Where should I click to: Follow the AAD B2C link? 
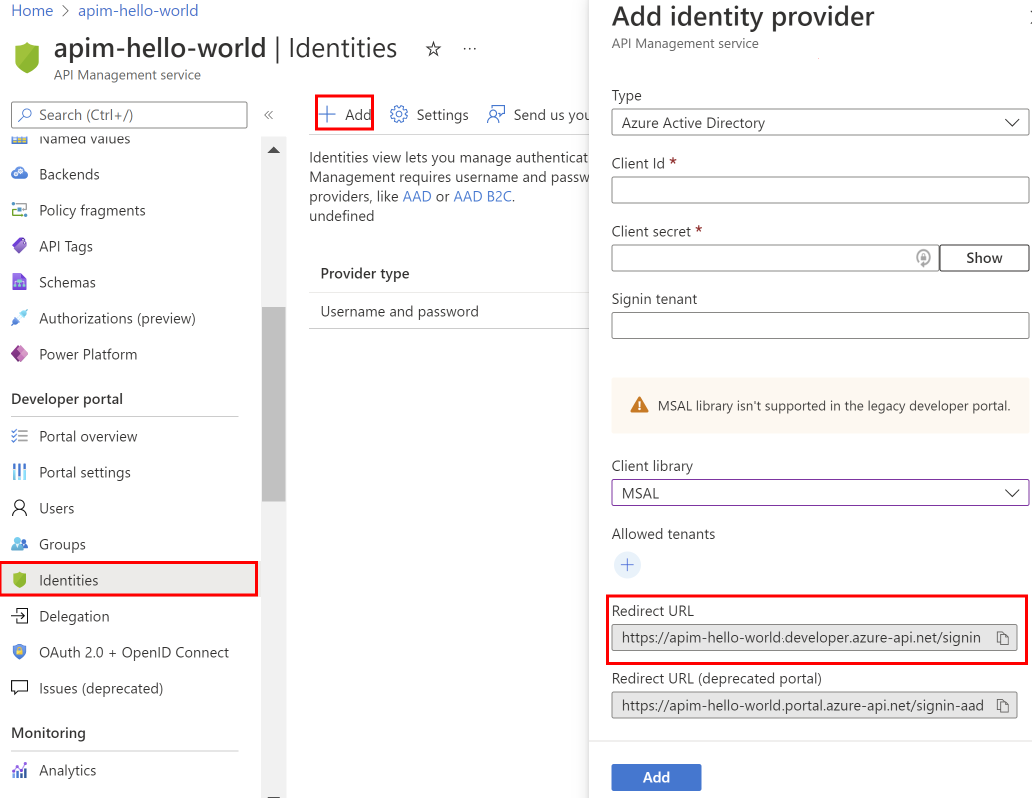click(x=483, y=196)
